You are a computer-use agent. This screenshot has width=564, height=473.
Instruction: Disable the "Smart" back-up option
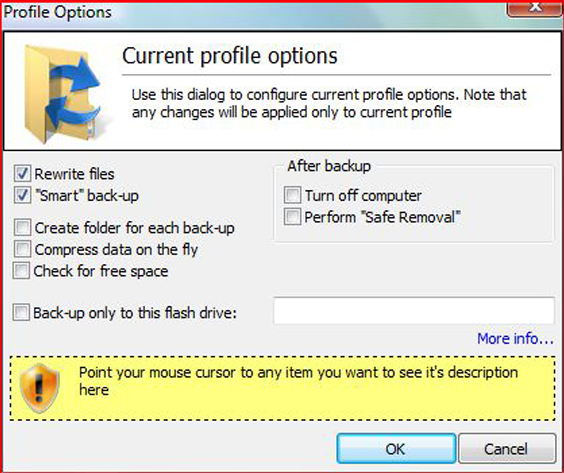(22, 196)
